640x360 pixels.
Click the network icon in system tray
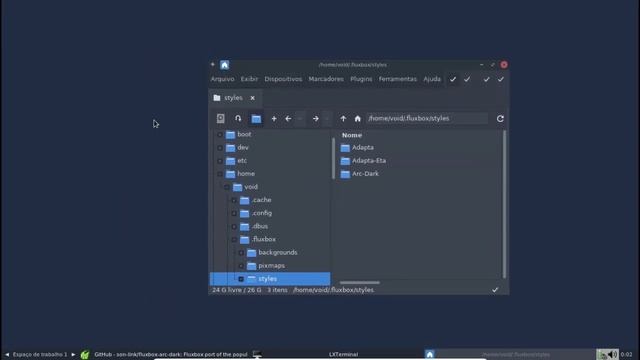[x=603, y=355]
